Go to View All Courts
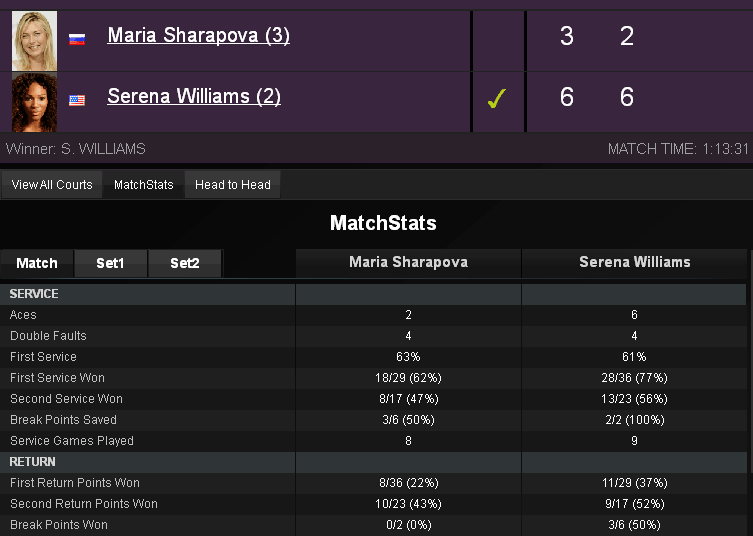The height and width of the screenshot is (536, 753). pos(52,185)
